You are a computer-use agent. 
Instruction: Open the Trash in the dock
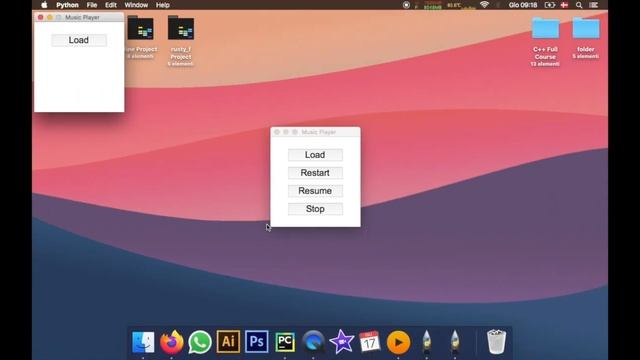[496, 342]
